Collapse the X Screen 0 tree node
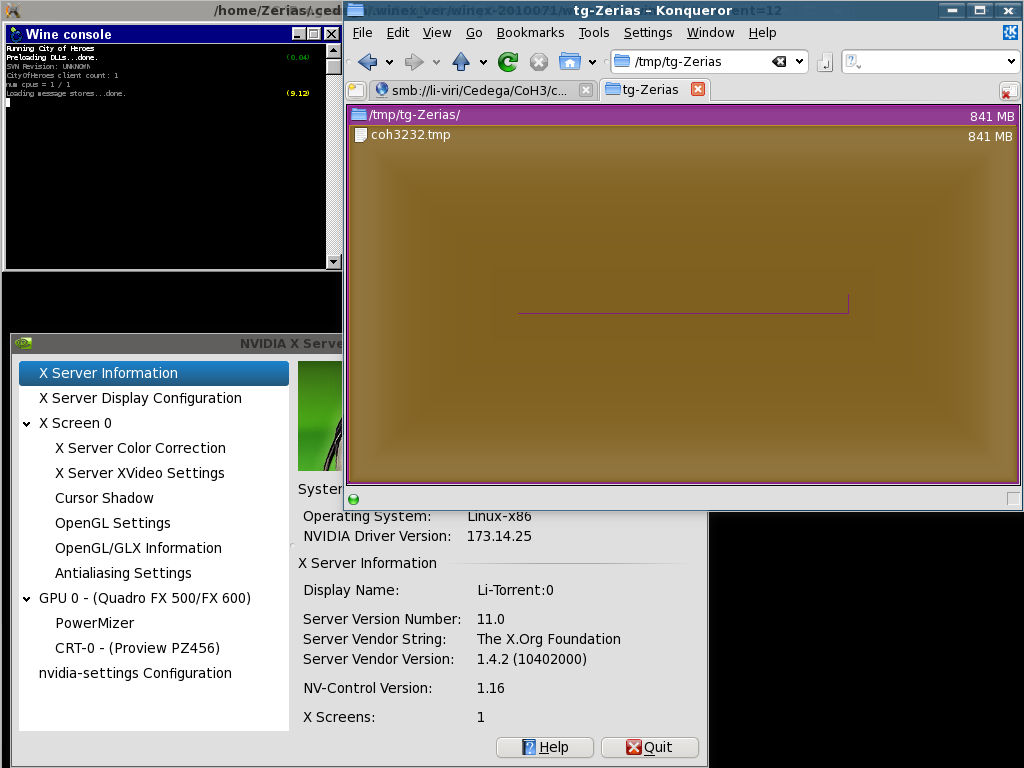 [x=27, y=424]
